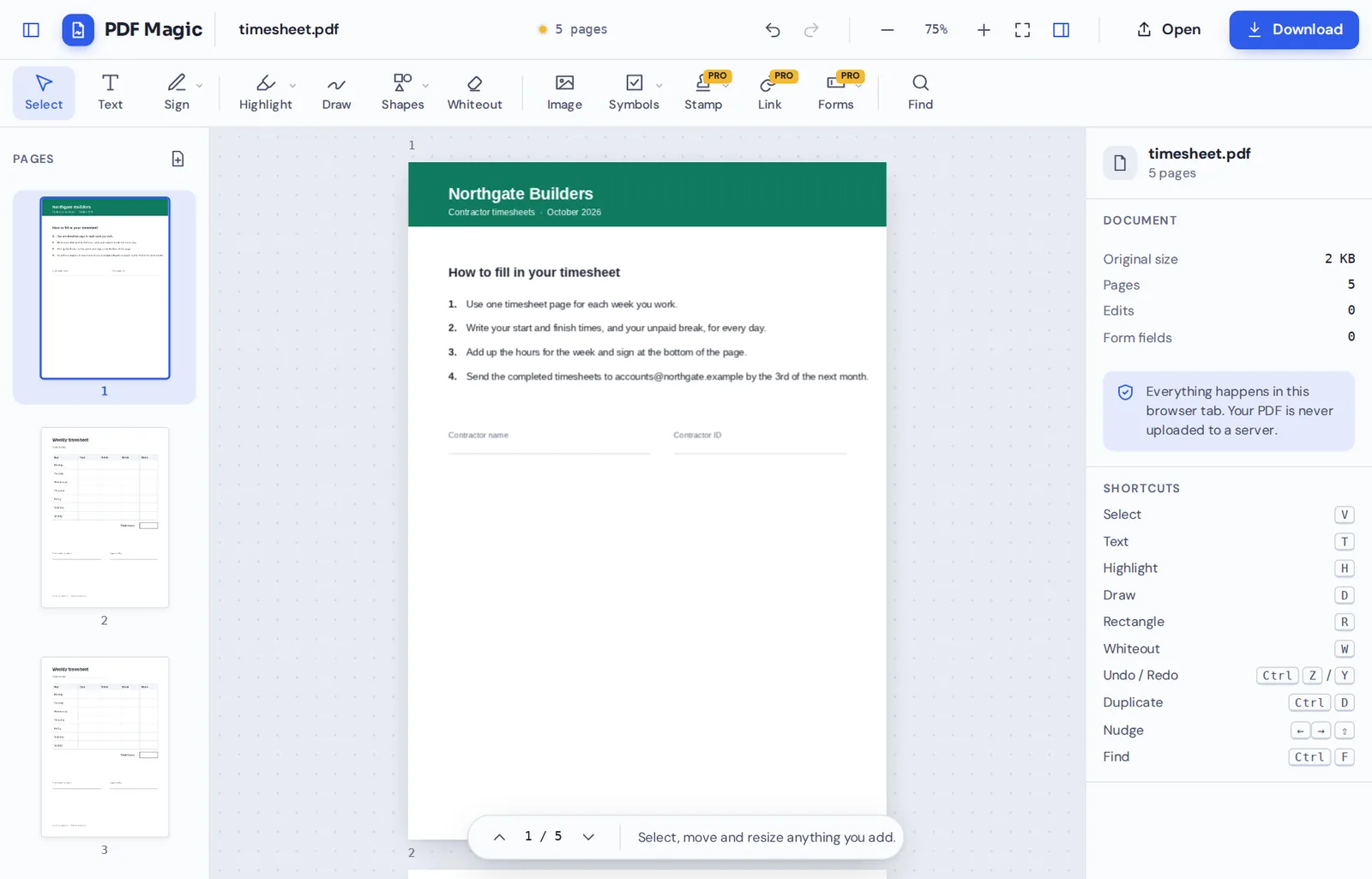The height and width of the screenshot is (879, 1372).
Task: Select the Shapes tool
Action: (402, 93)
